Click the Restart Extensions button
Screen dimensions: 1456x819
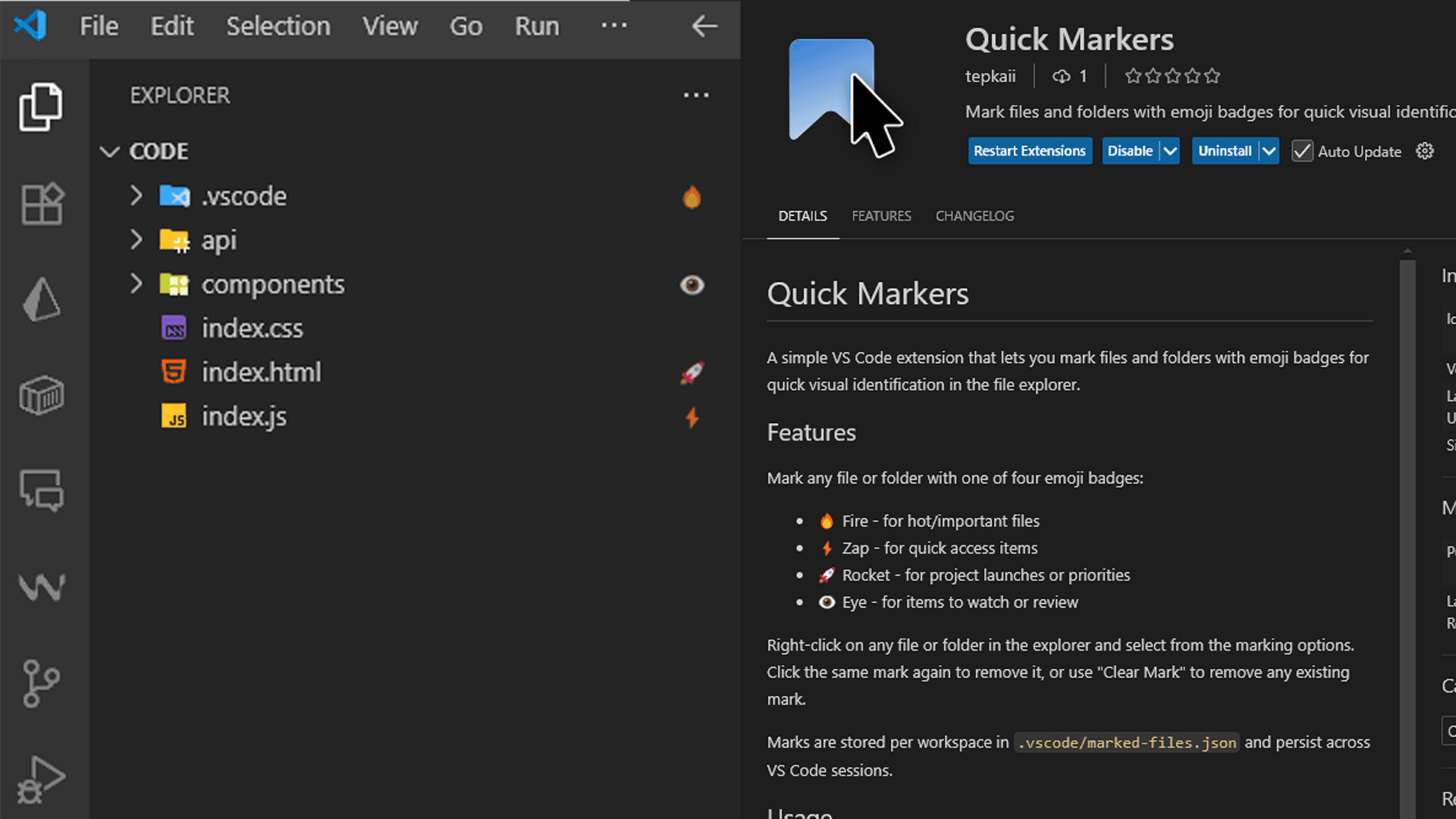[1030, 151]
